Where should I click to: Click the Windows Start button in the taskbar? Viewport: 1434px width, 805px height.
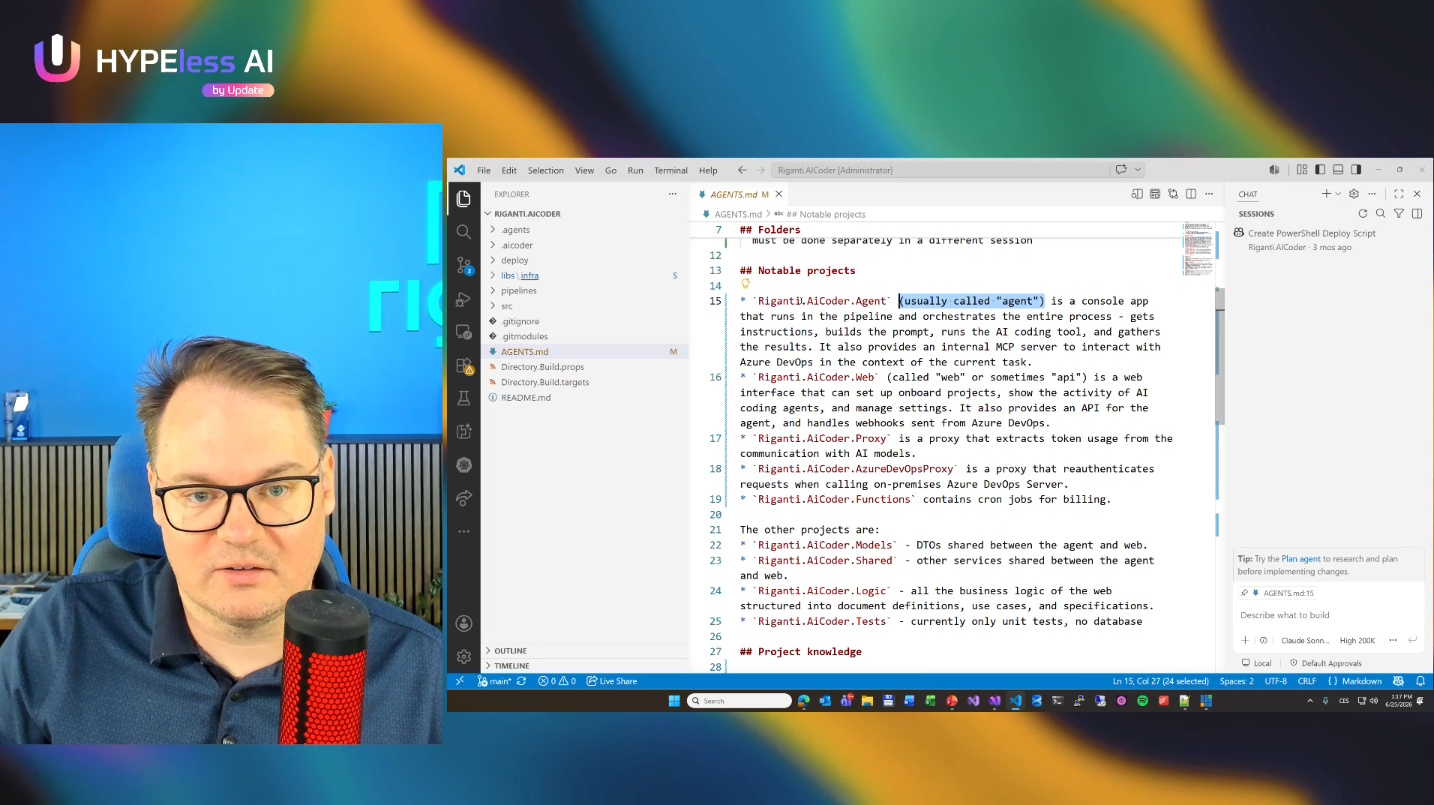[673, 701]
